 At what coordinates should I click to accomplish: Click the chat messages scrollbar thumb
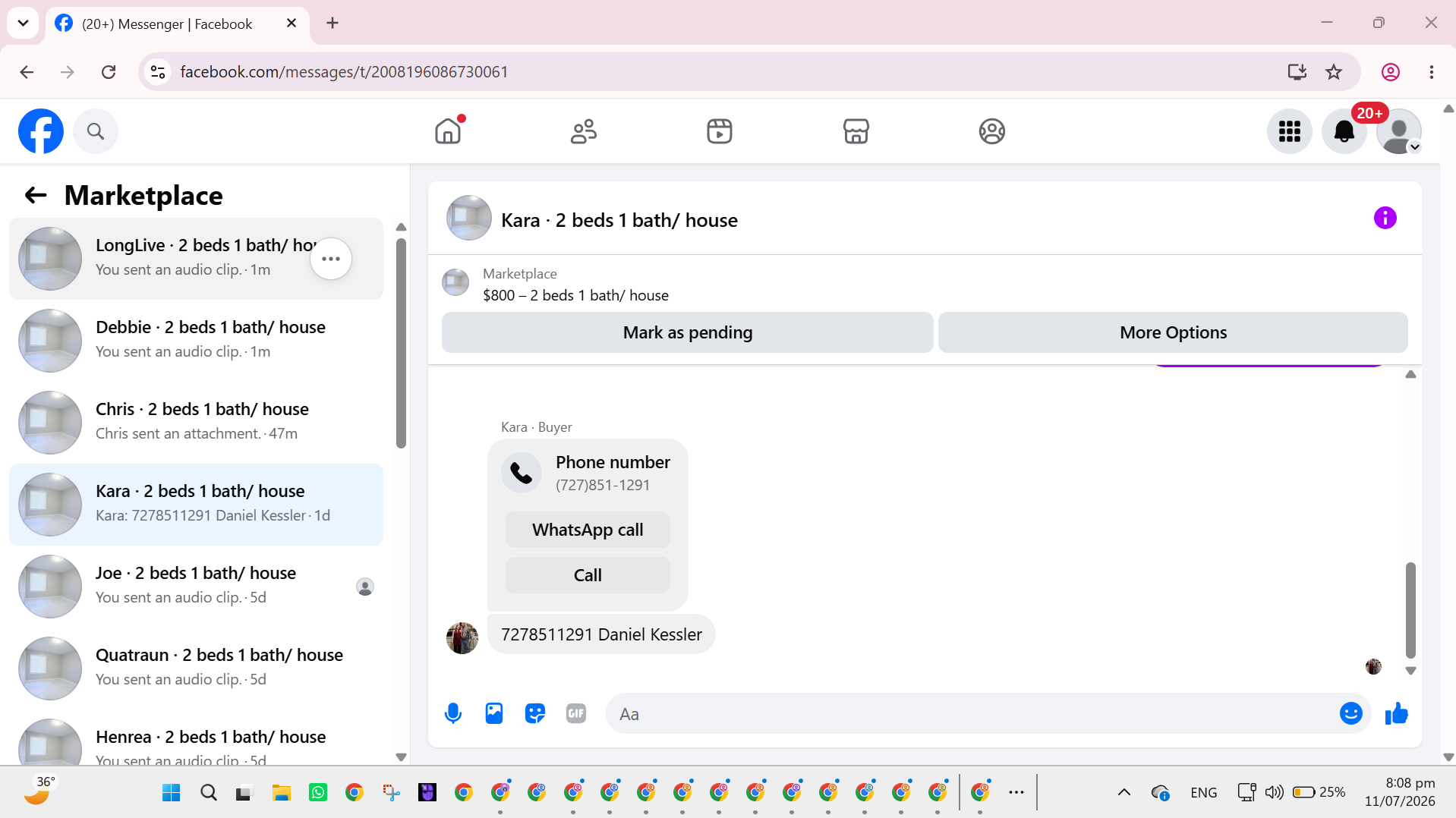coord(1410,610)
